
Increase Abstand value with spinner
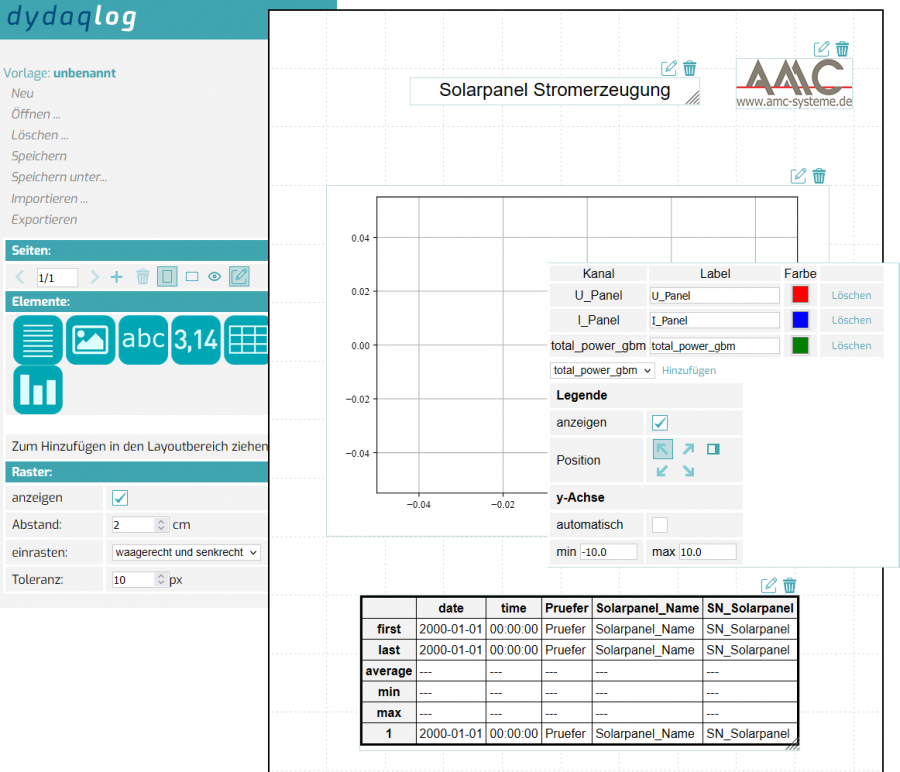click(162, 521)
